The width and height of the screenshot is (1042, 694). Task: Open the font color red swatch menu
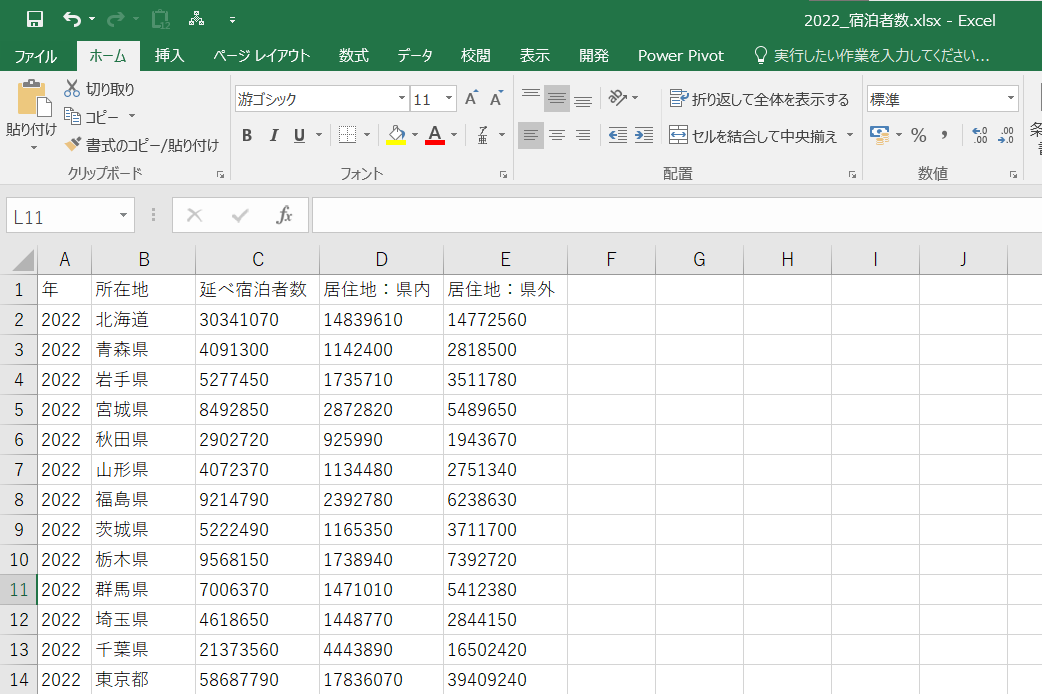pyautogui.click(x=436, y=135)
